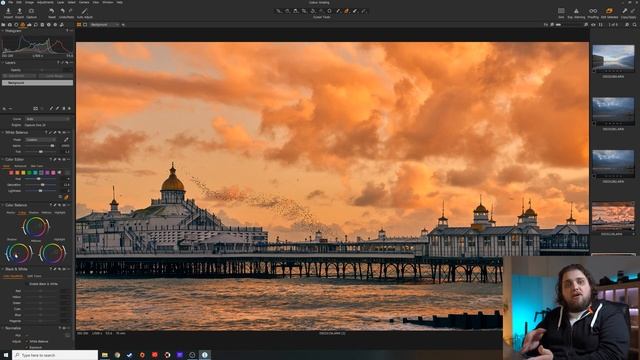Click the Color Editor picker icon
This screenshot has height=360, width=640.
coord(67,197)
